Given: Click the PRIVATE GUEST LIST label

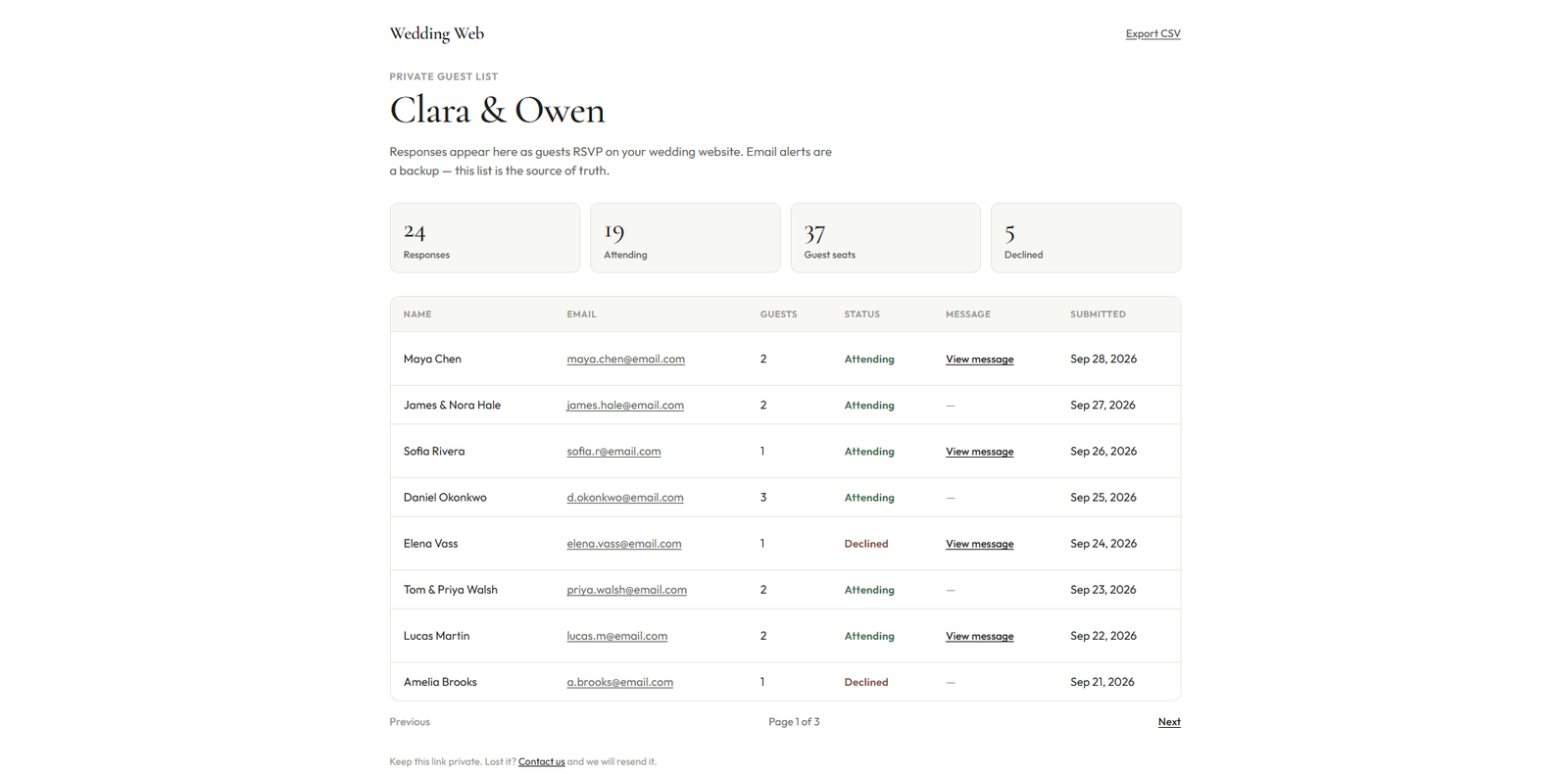Looking at the screenshot, I should pyautogui.click(x=443, y=75).
